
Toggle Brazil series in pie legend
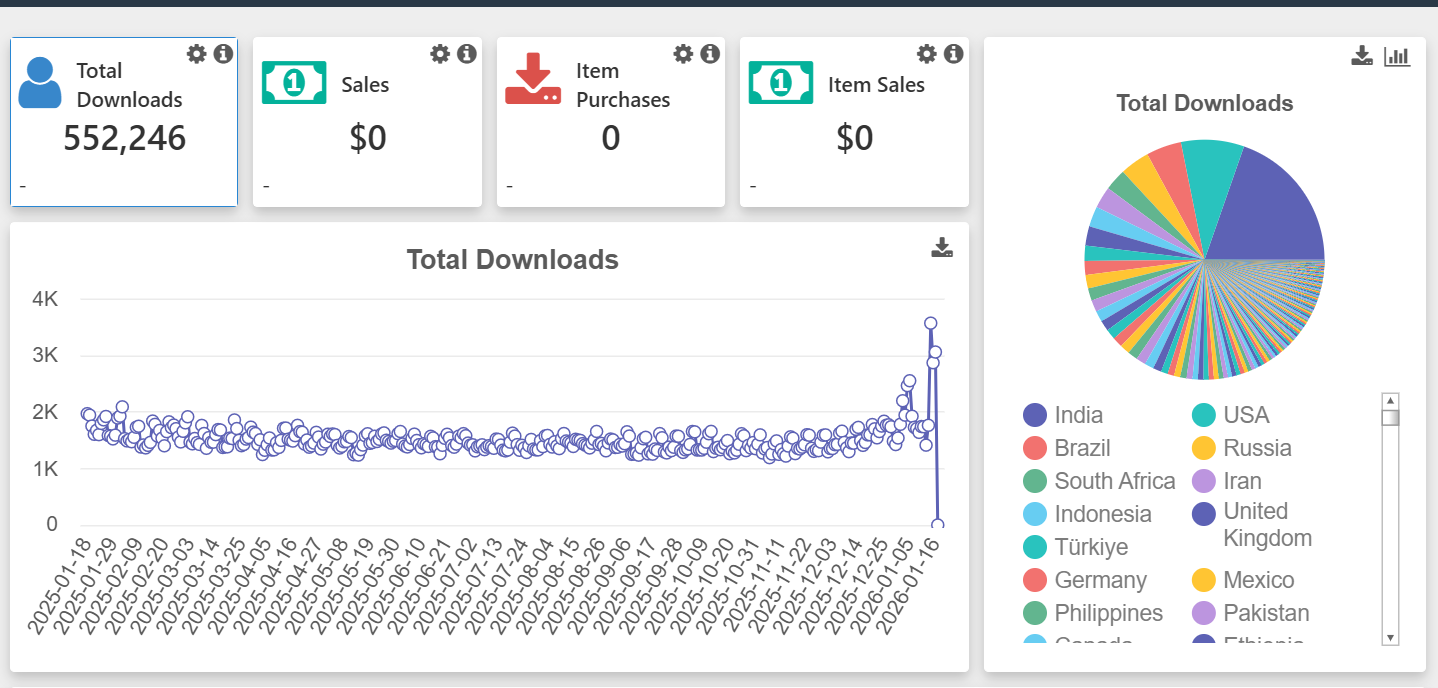(1082, 448)
